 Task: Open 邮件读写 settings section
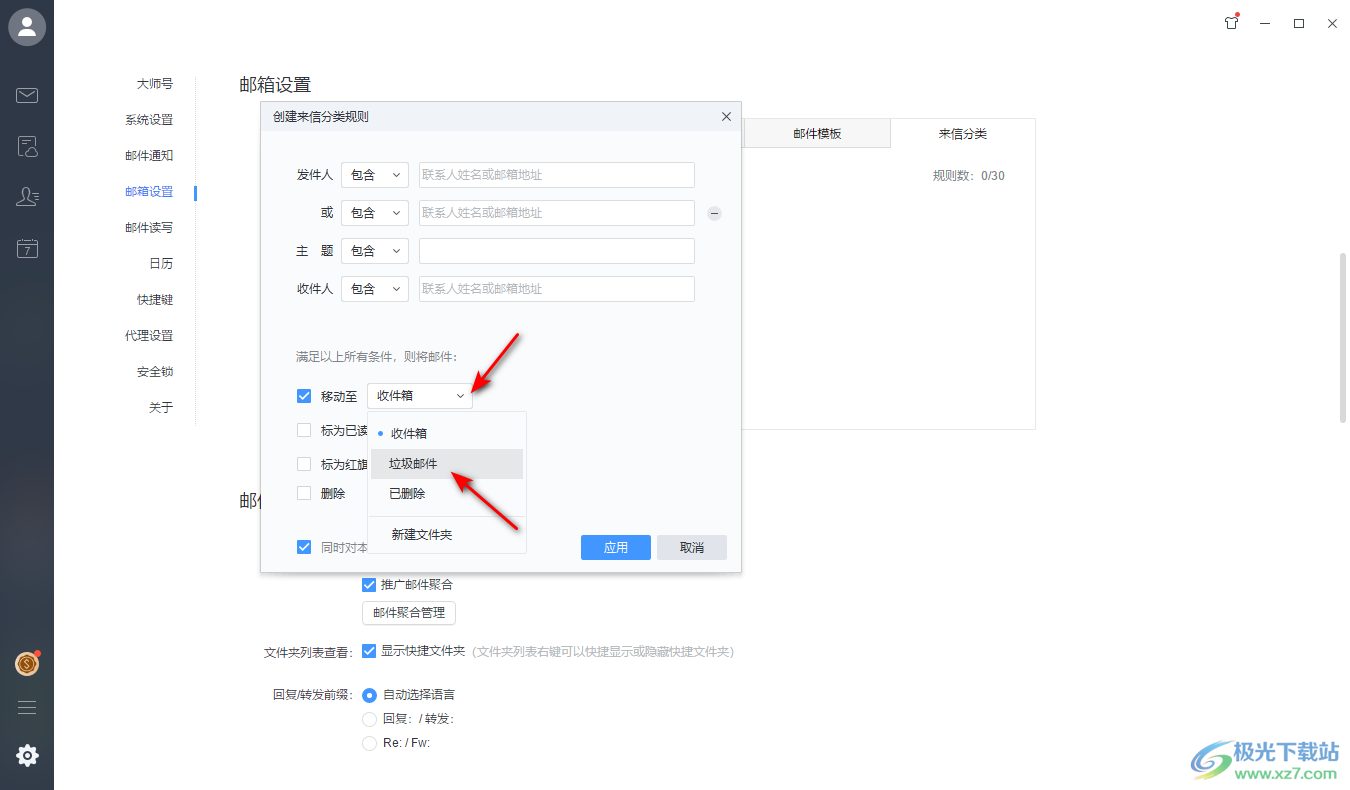149,228
